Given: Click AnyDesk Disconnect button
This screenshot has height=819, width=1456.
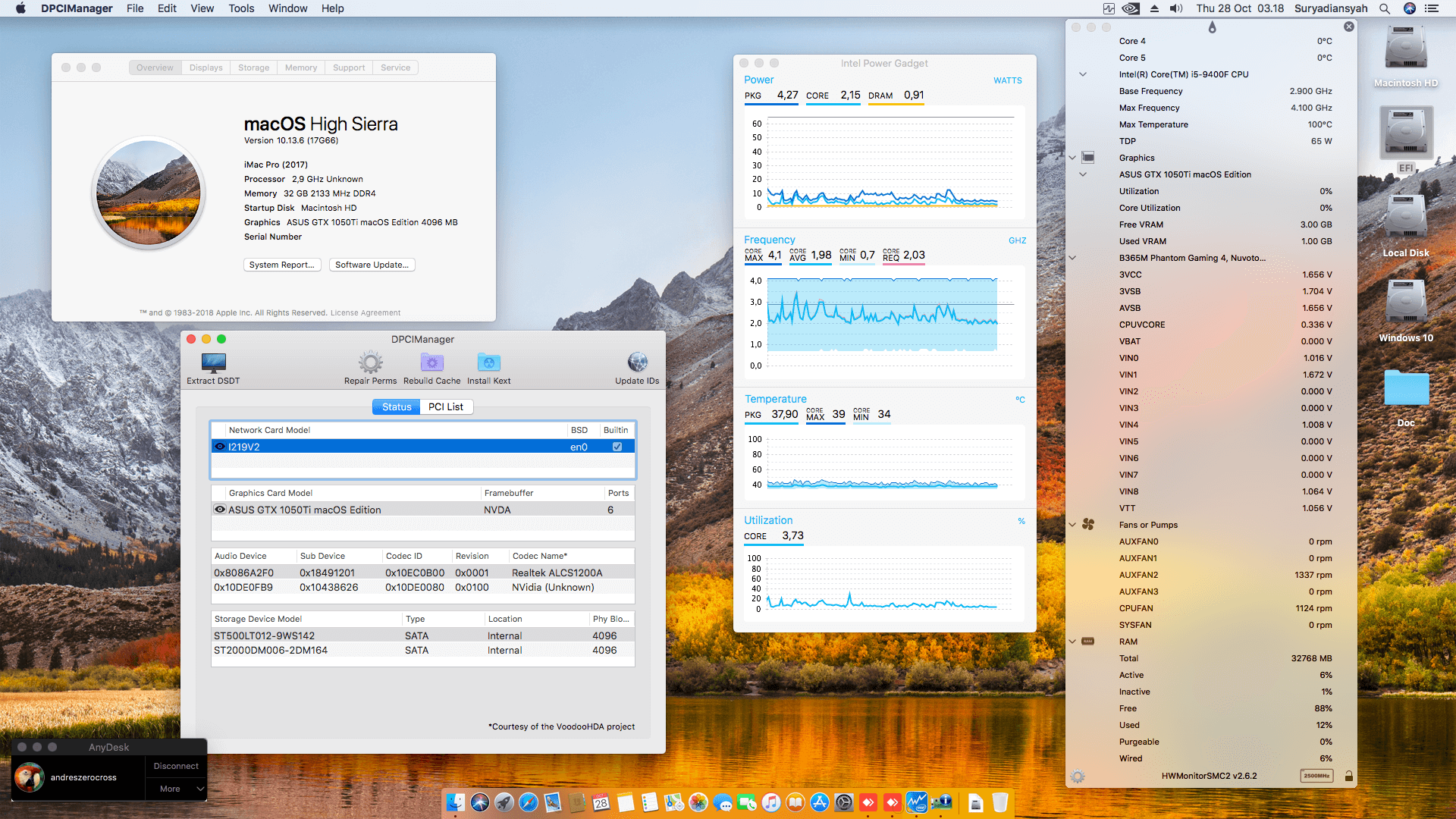Looking at the screenshot, I should pyautogui.click(x=176, y=766).
